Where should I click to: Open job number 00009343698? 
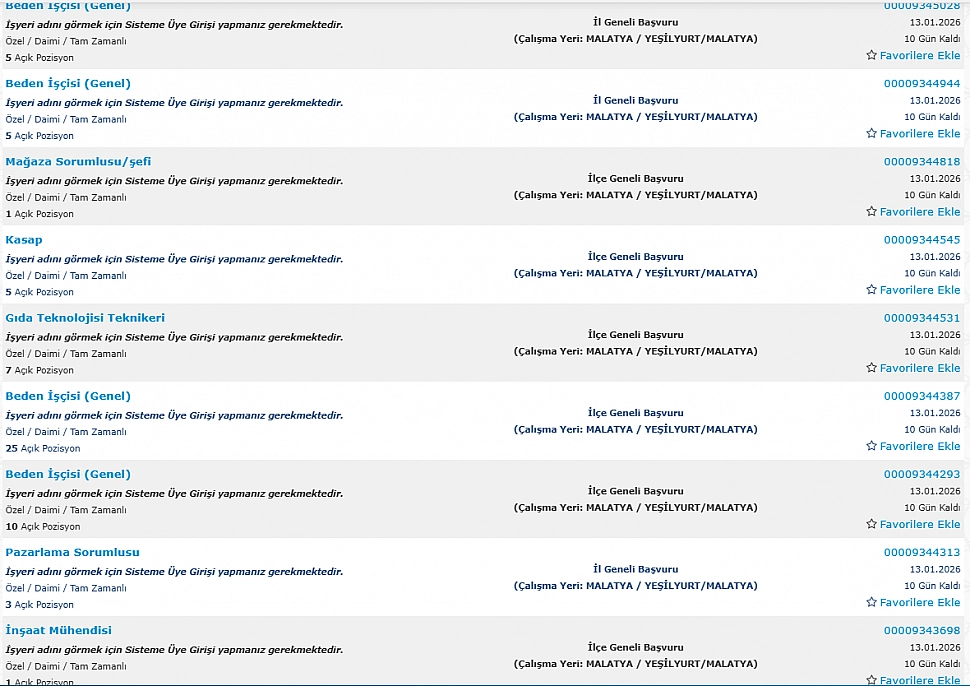921,630
